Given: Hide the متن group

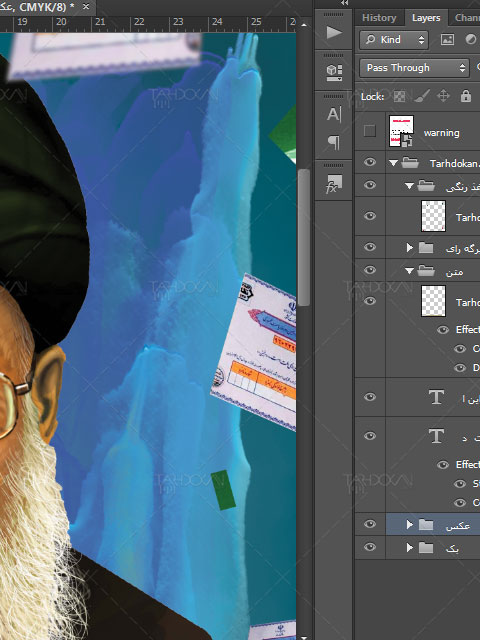Looking at the screenshot, I should 370,270.
